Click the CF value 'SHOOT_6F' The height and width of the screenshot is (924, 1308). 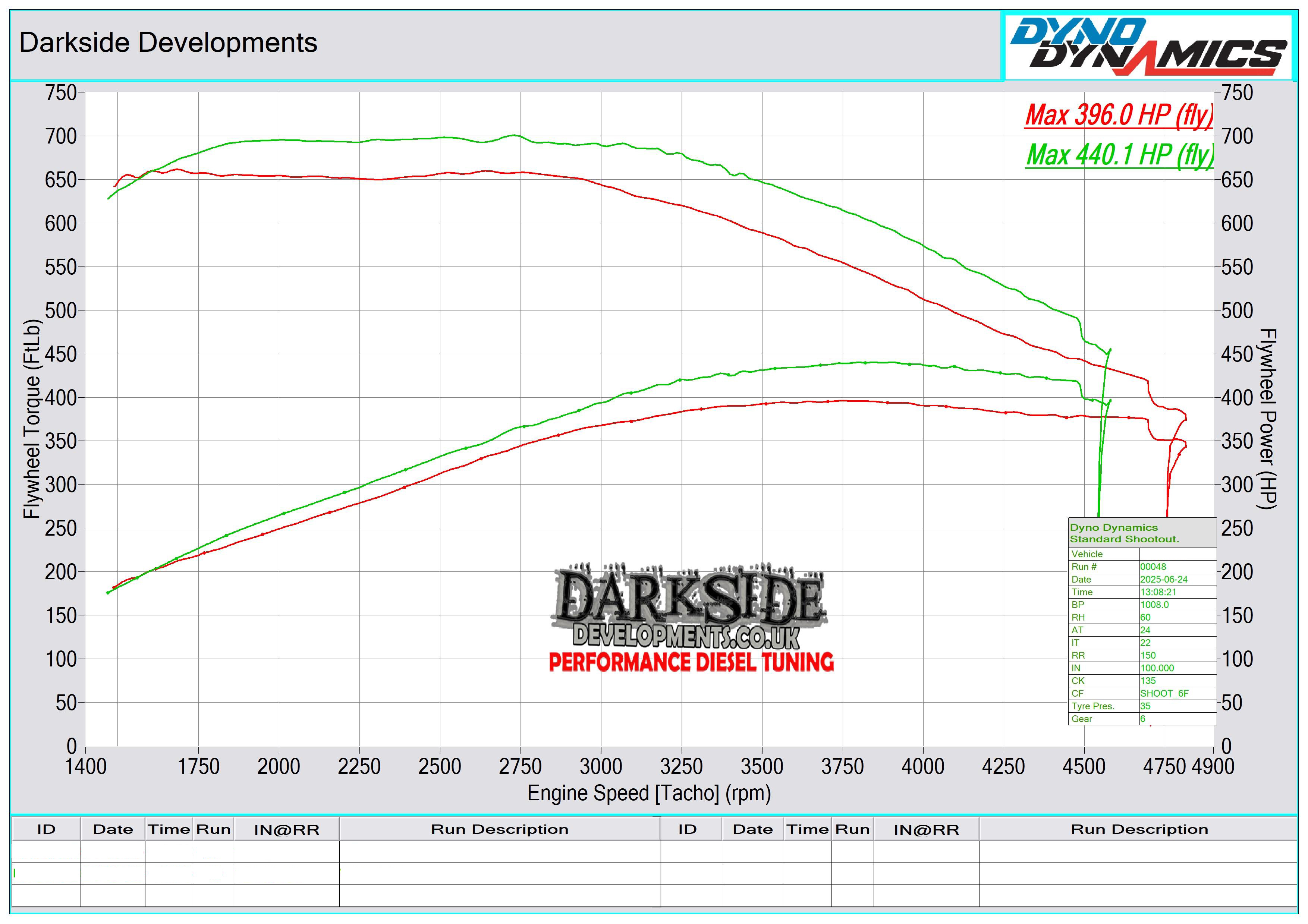click(x=1164, y=693)
